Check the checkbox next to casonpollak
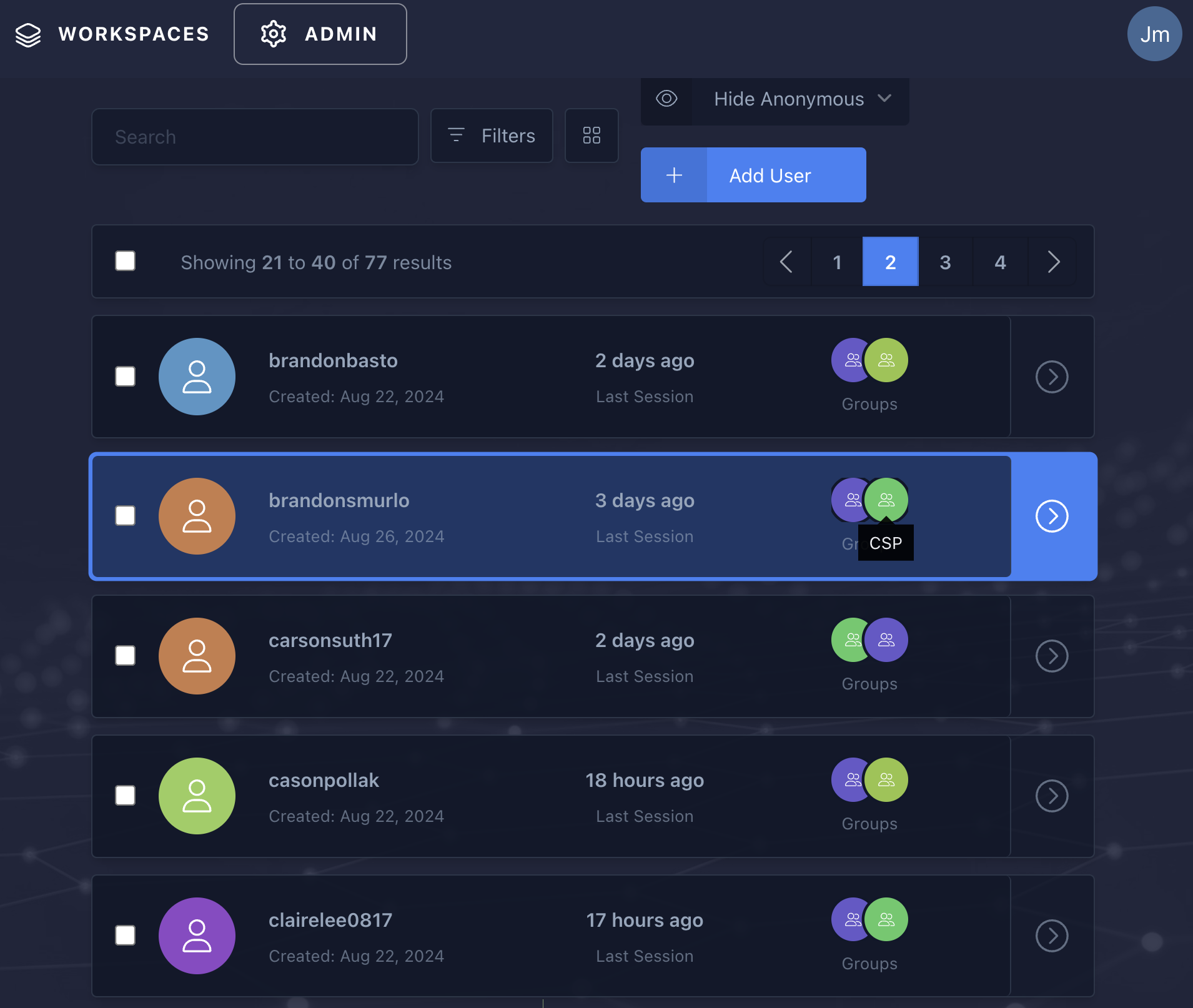The height and width of the screenshot is (1008, 1193). pos(124,796)
